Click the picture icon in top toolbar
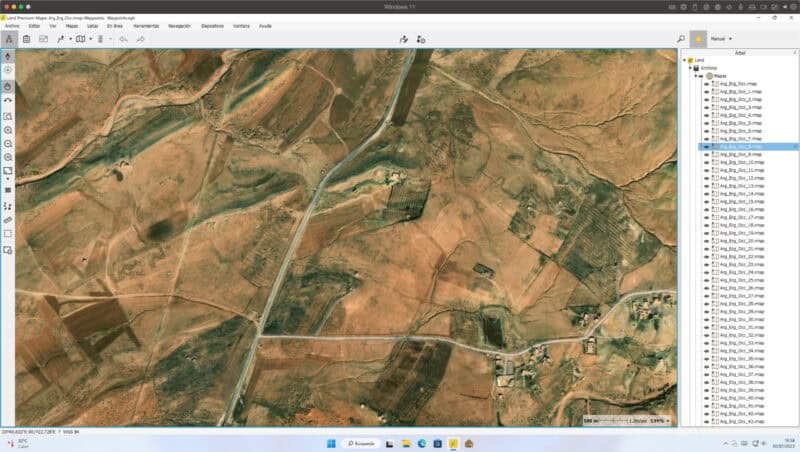This screenshot has width=800, height=452. 43,39
